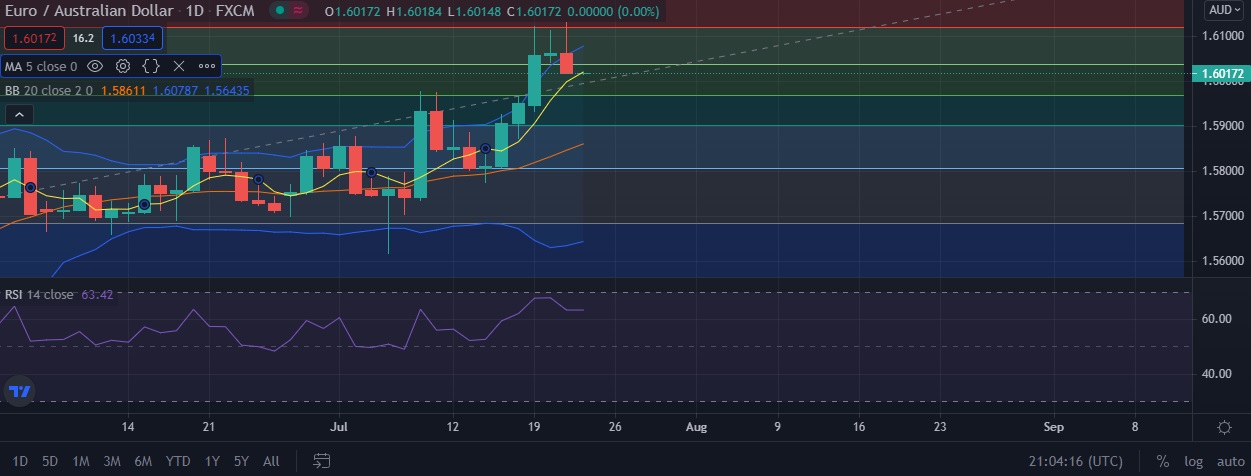This screenshot has width=1251, height=476.
Task: Open the AUD currency dropdown
Action: (x=1225, y=10)
